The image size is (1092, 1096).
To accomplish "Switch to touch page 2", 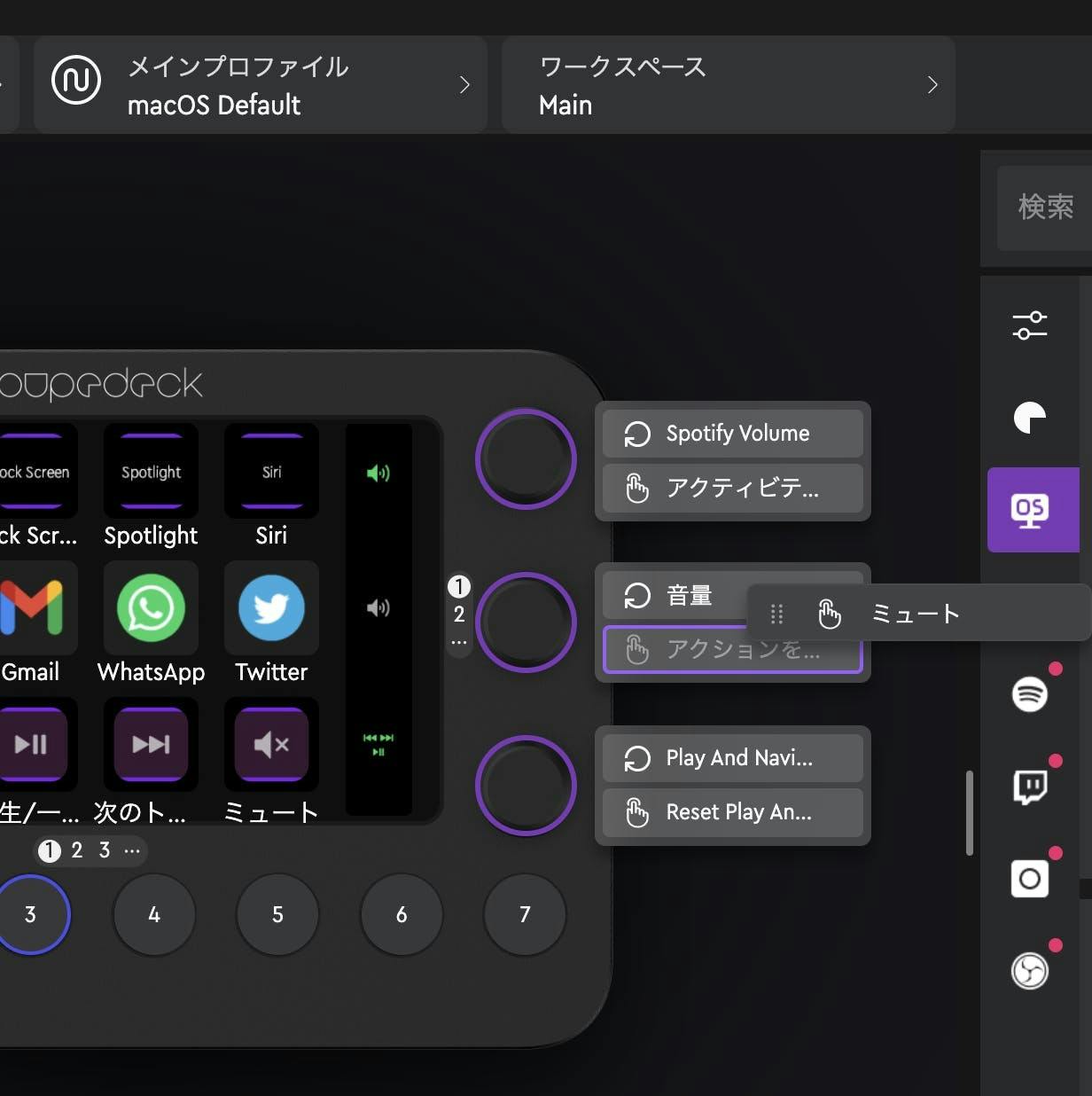I will (77, 851).
